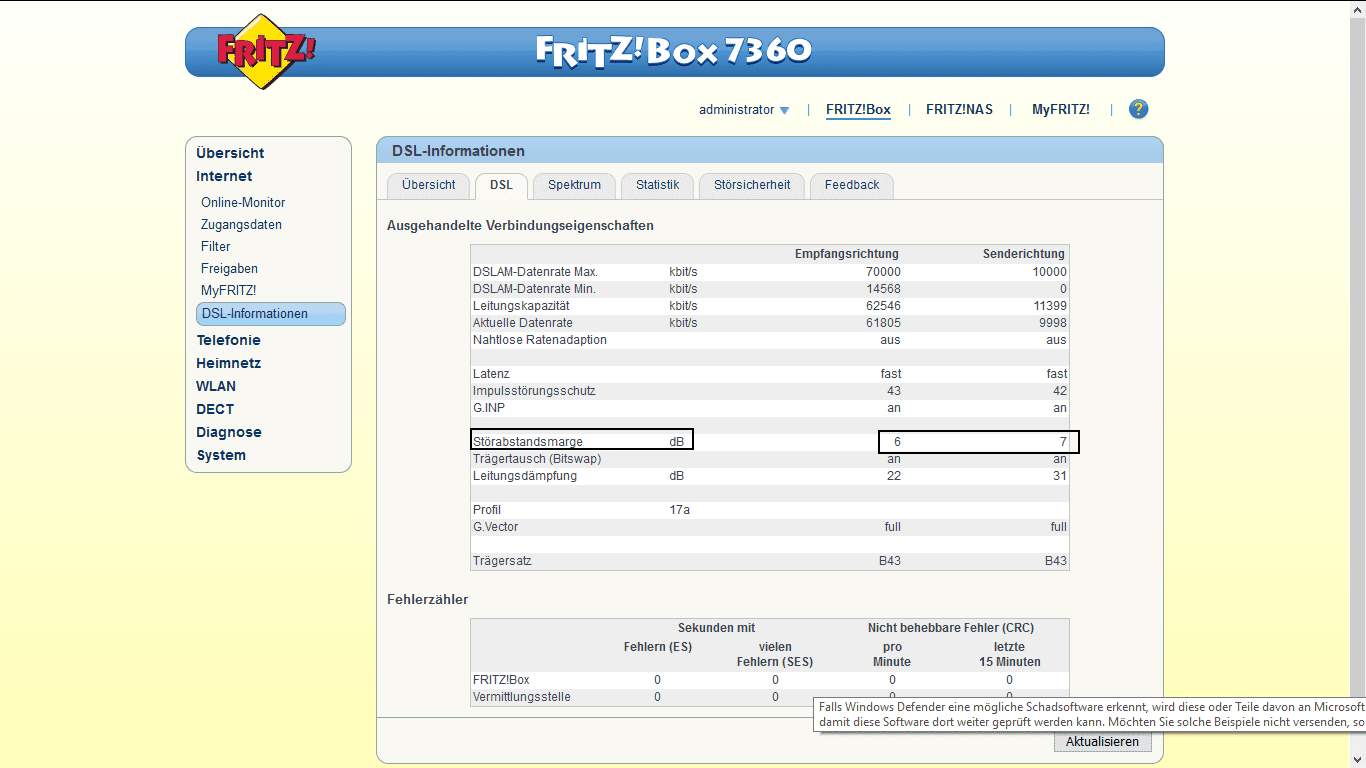Open Filter submenu entry

click(x=216, y=246)
